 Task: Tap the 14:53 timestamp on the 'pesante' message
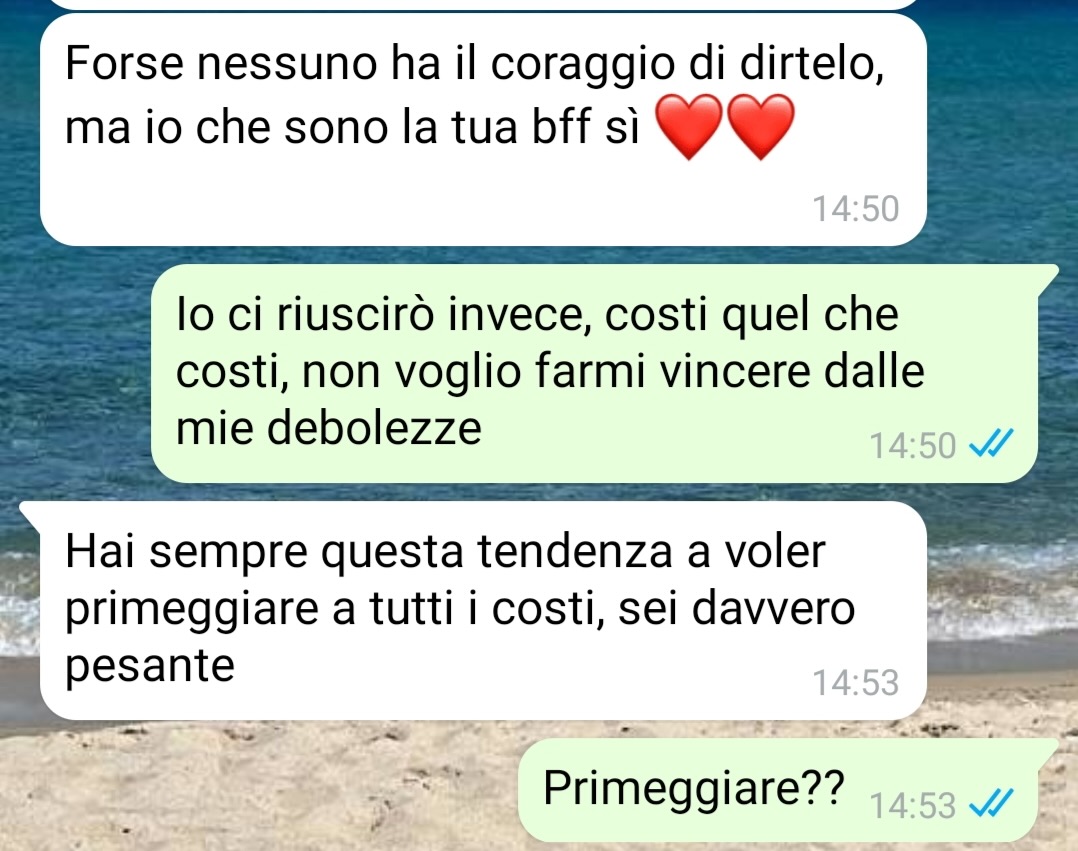856,682
